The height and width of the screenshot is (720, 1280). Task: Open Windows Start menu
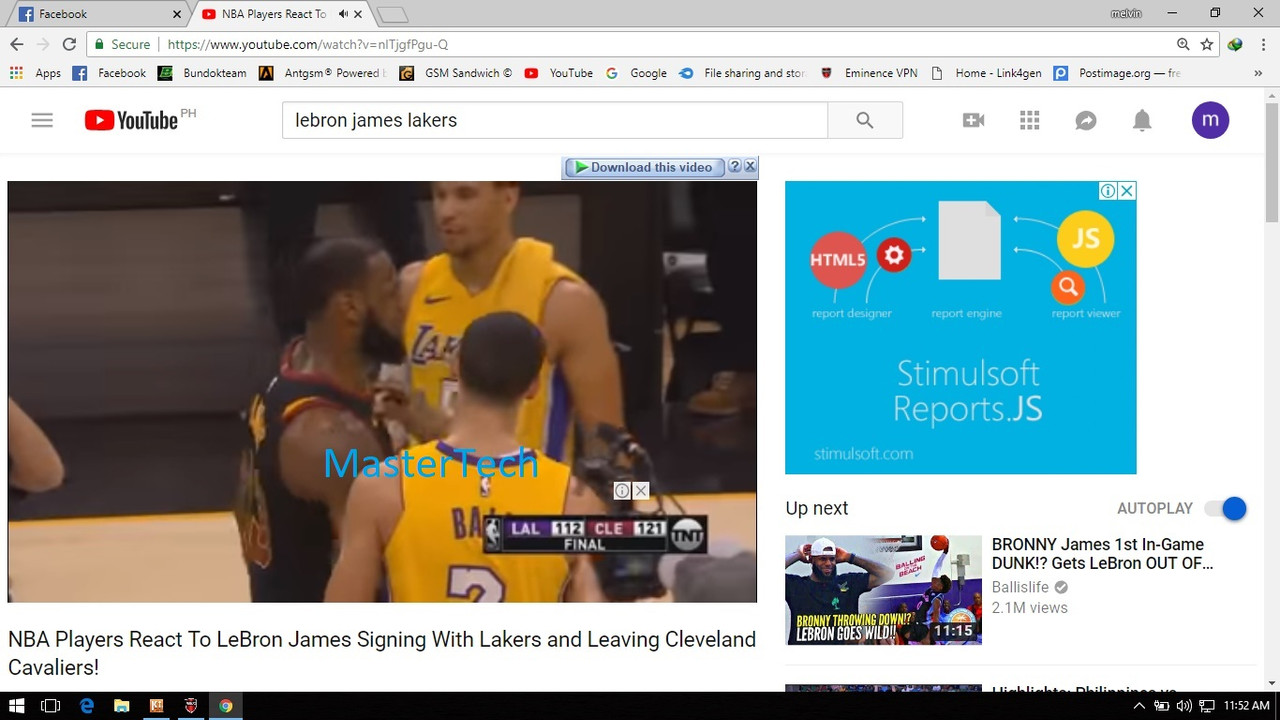(17, 705)
